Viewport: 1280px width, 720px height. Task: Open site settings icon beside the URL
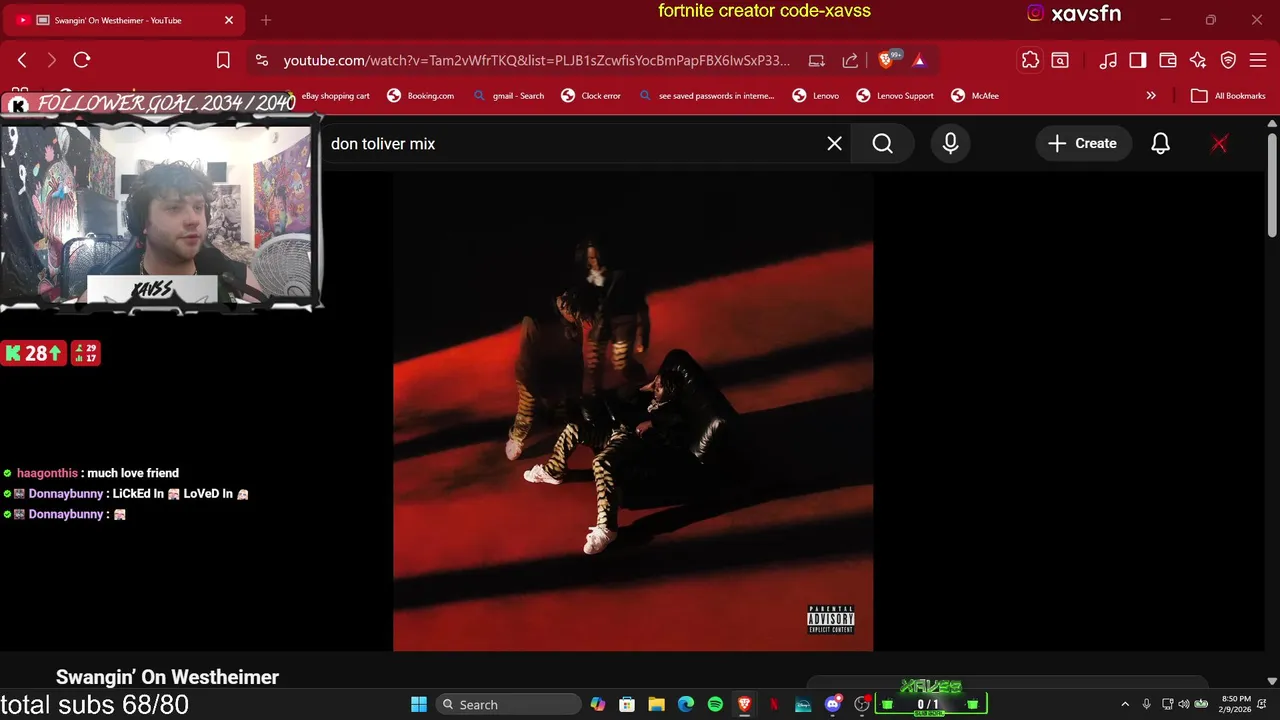click(262, 61)
